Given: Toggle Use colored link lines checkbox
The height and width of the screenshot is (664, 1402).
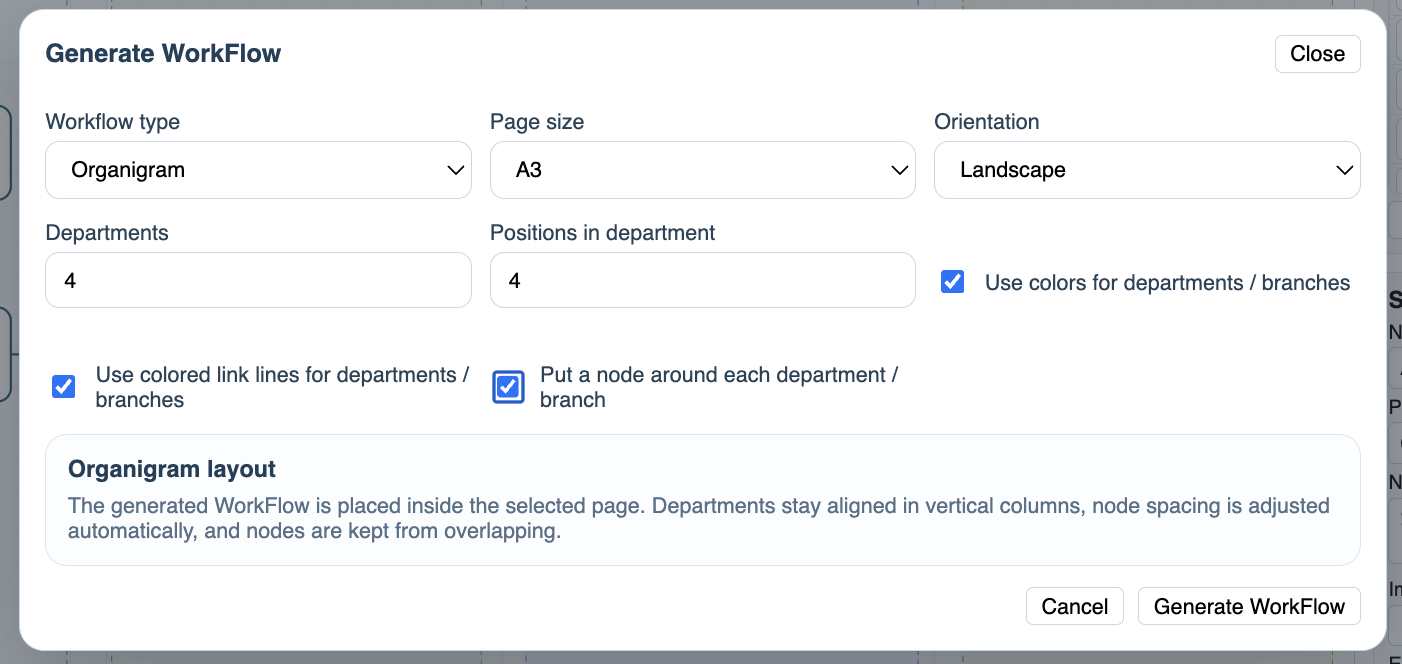Looking at the screenshot, I should (64, 386).
